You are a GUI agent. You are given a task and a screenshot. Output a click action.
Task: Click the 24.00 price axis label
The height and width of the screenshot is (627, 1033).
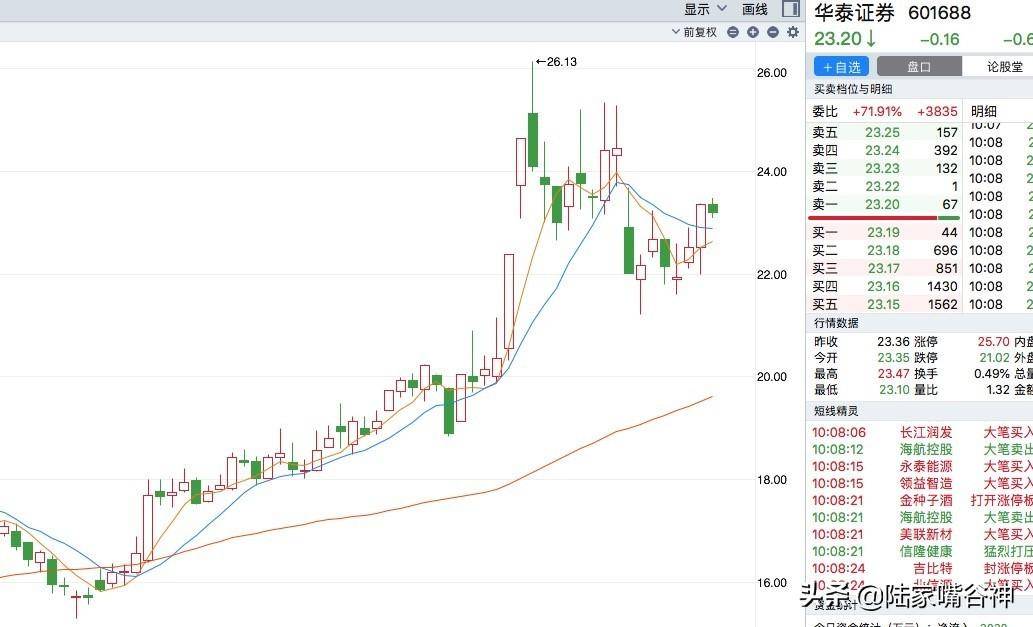tap(771, 172)
